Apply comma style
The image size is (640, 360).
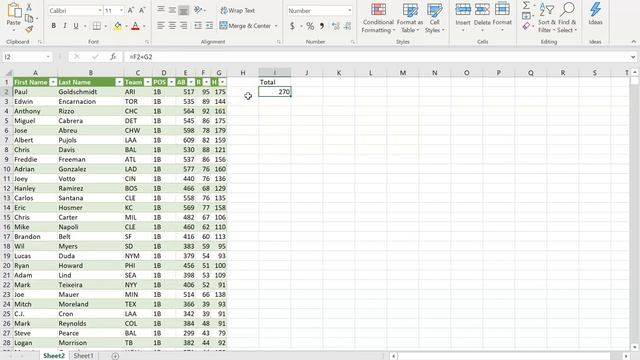(322, 26)
